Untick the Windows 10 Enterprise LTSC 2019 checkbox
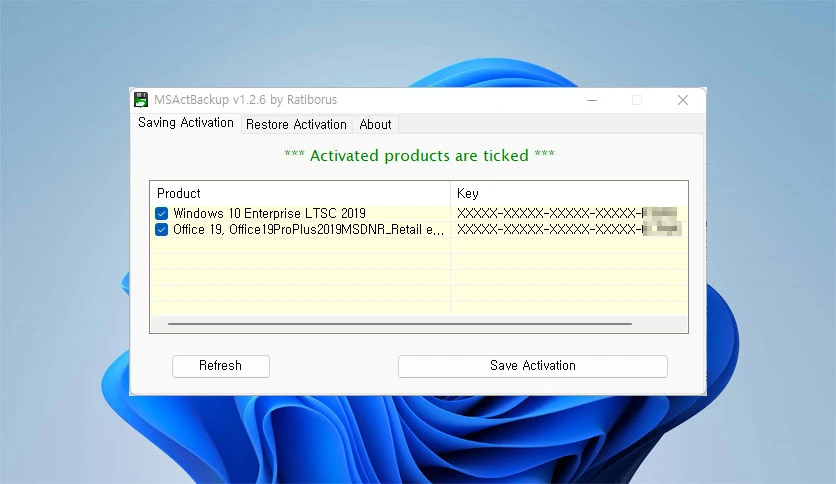The height and width of the screenshot is (484, 836). point(162,214)
